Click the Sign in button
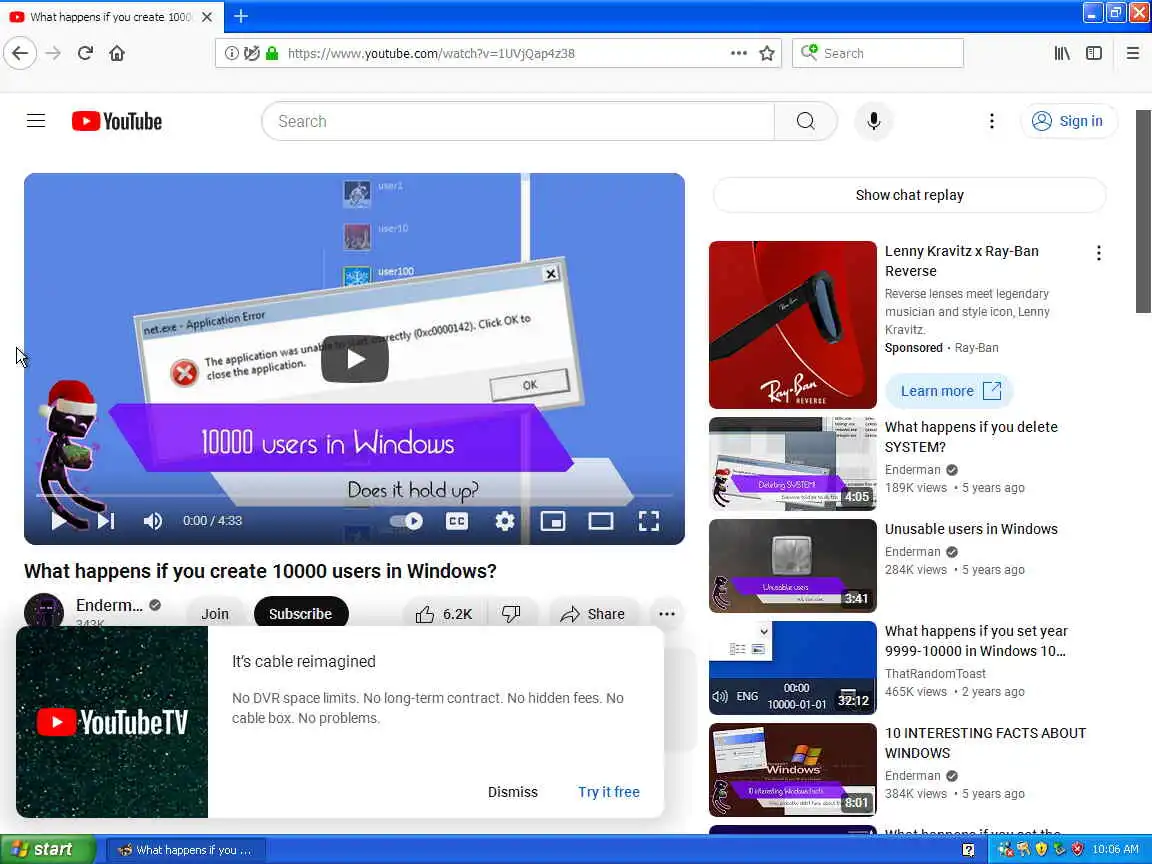The image size is (1152, 864). point(1069,121)
